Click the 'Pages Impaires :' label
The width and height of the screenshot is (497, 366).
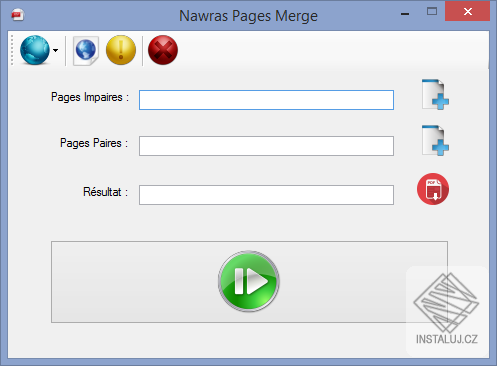coord(90,97)
